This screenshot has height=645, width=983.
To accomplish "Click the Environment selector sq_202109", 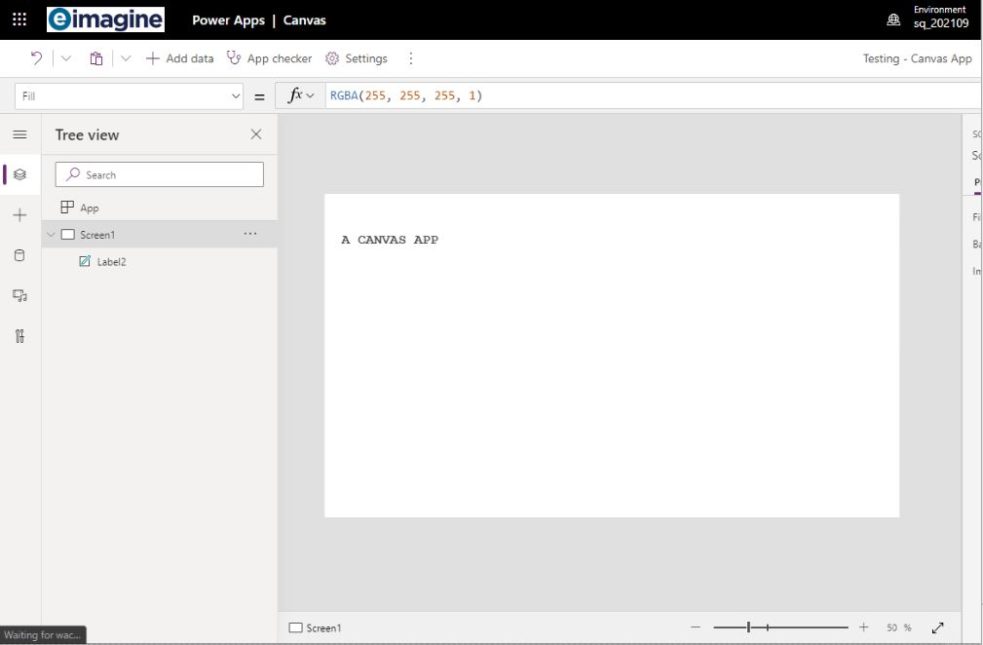I will [x=938, y=17].
